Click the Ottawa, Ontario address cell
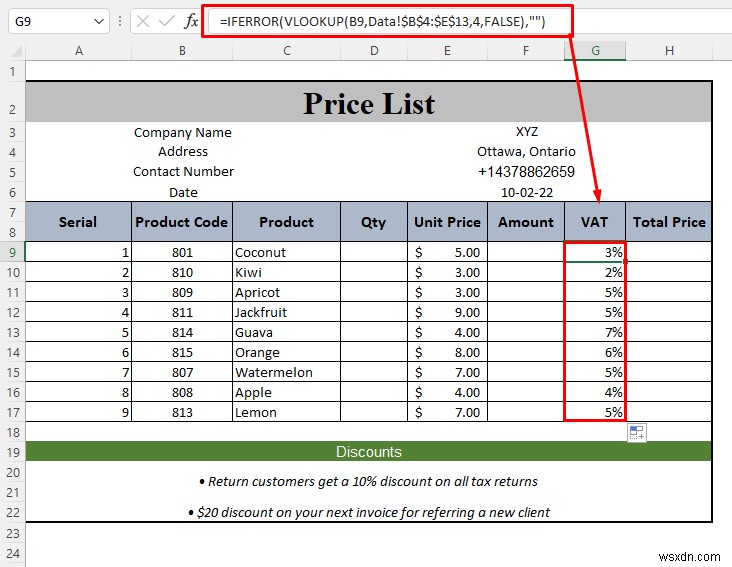732x567 pixels. 526,152
